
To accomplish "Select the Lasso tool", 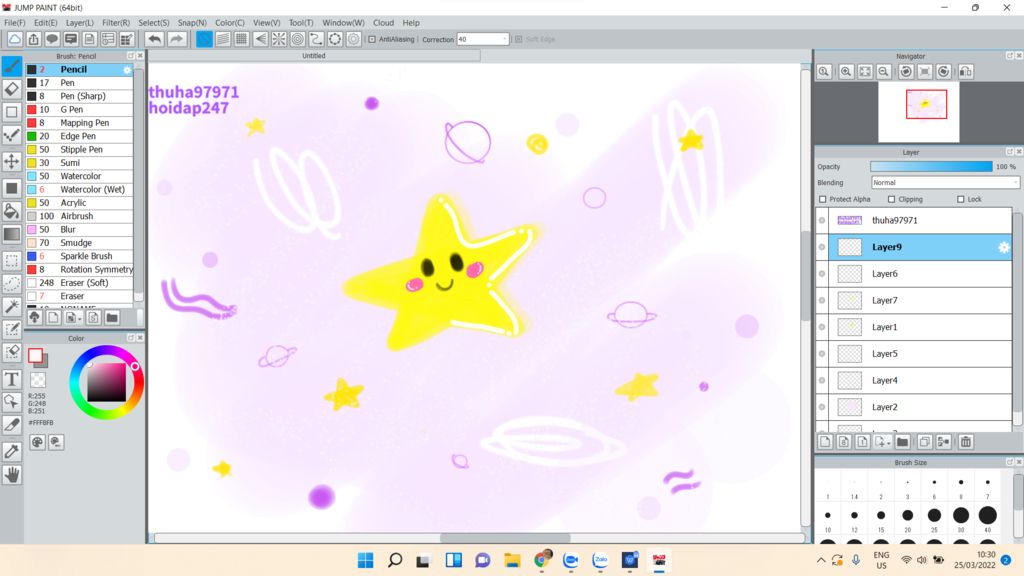I will pyautogui.click(x=12, y=283).
